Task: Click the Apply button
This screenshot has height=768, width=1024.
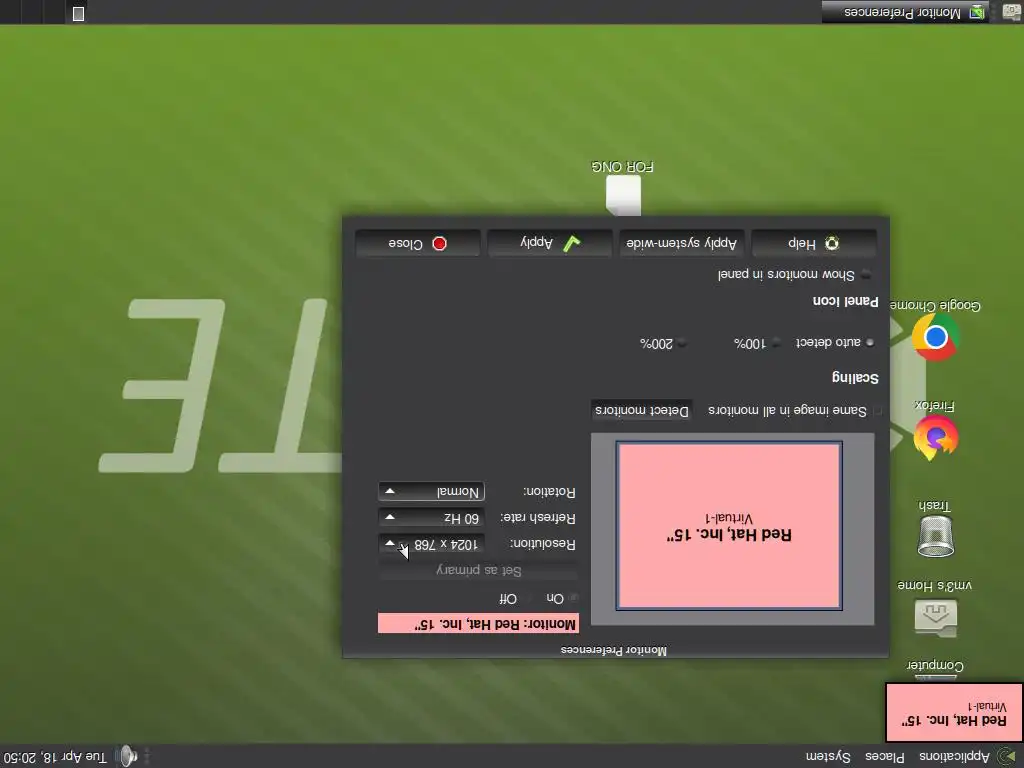Action: [550, 244]
